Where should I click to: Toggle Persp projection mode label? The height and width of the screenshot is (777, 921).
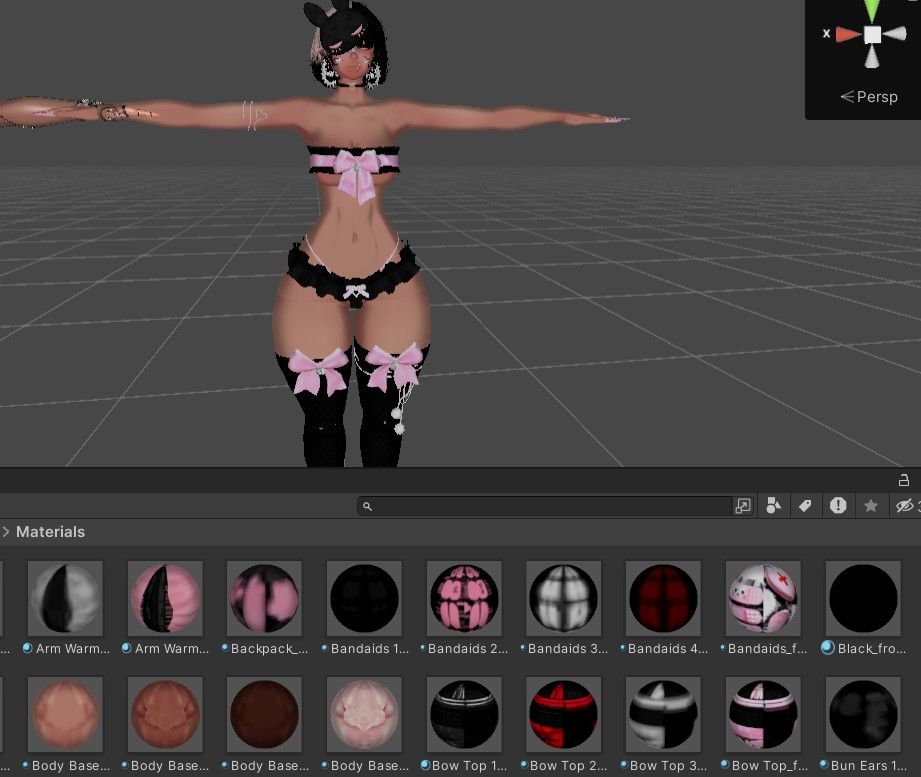pos(869,97)
